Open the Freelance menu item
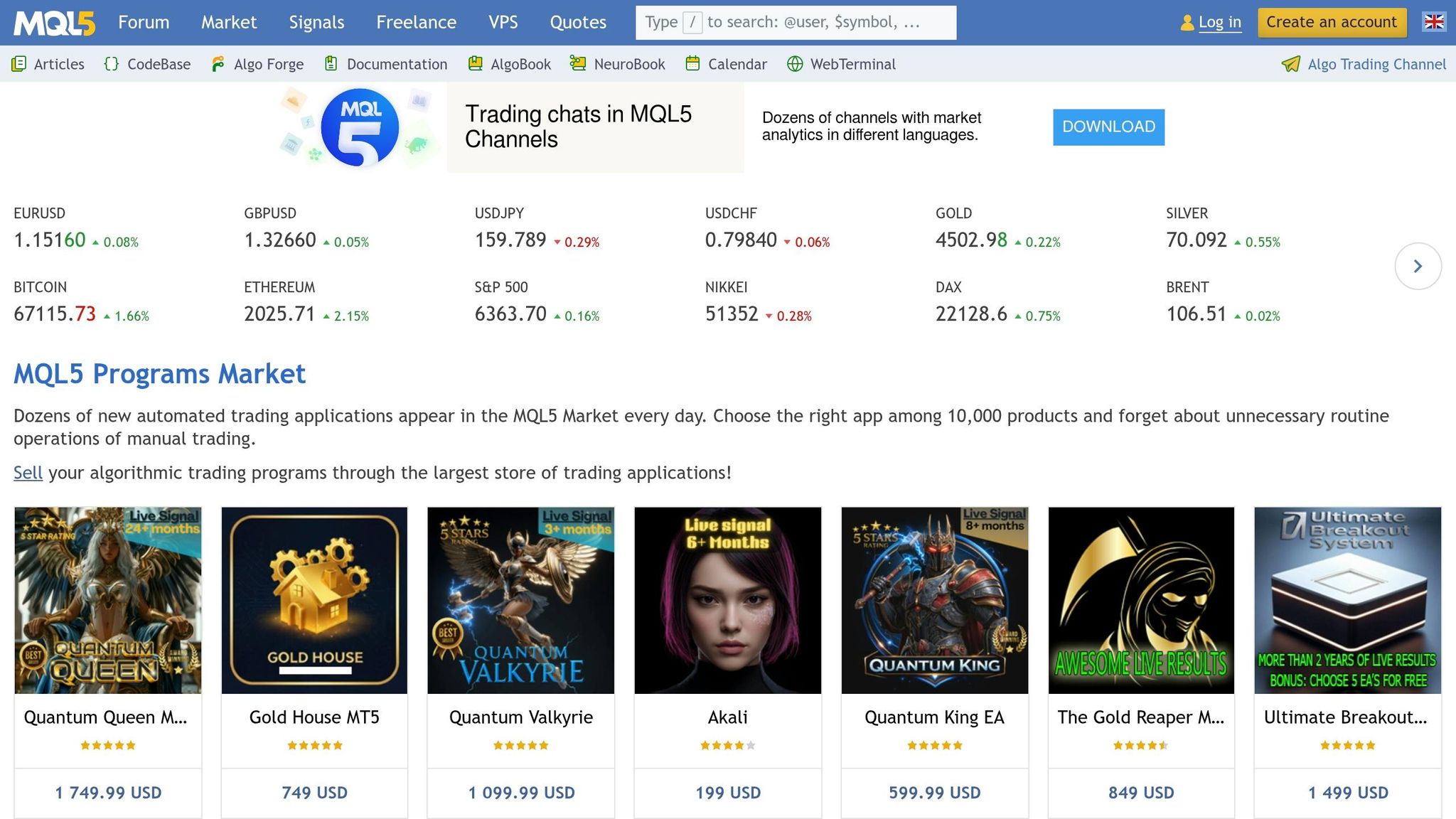This screenshot has width=1456, height=819. click(x=416, y=22)
